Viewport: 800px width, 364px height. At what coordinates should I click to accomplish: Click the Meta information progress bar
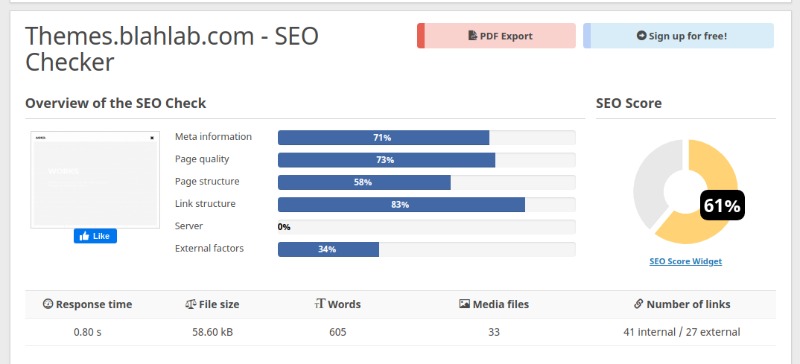coord(427,137)
